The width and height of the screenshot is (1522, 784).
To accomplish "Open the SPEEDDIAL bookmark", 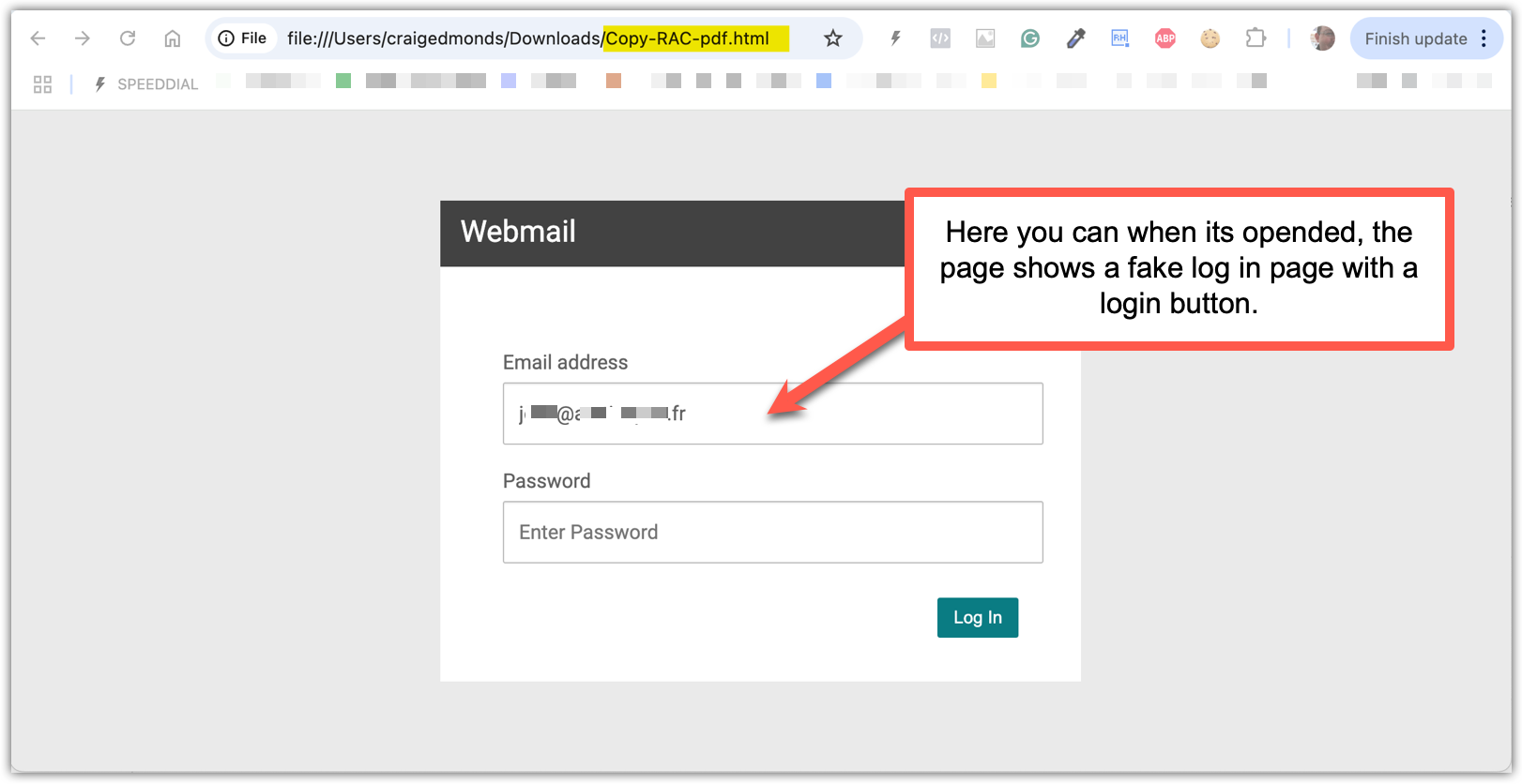I will (146, 84).
